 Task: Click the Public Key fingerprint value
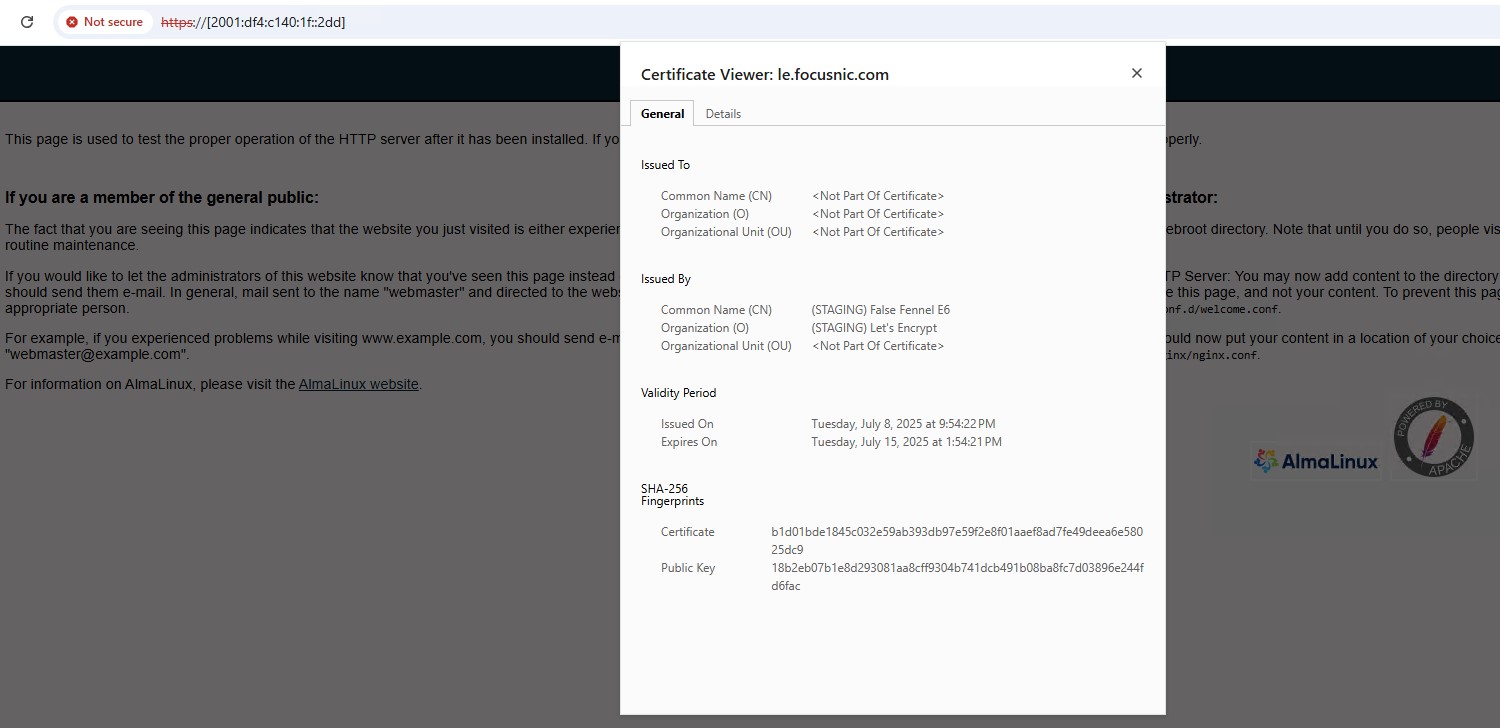(956, 577)
